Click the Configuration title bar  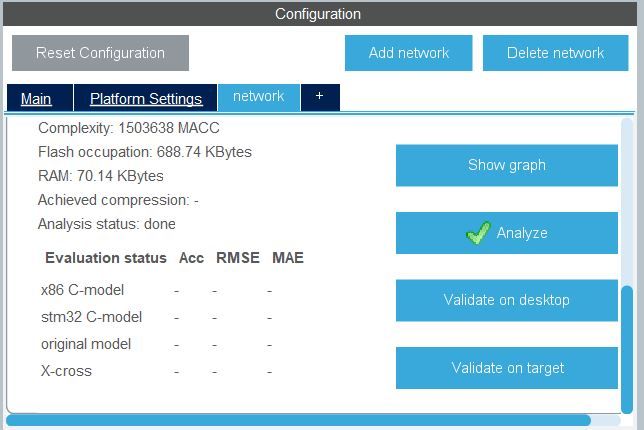[x=320, y=14]
